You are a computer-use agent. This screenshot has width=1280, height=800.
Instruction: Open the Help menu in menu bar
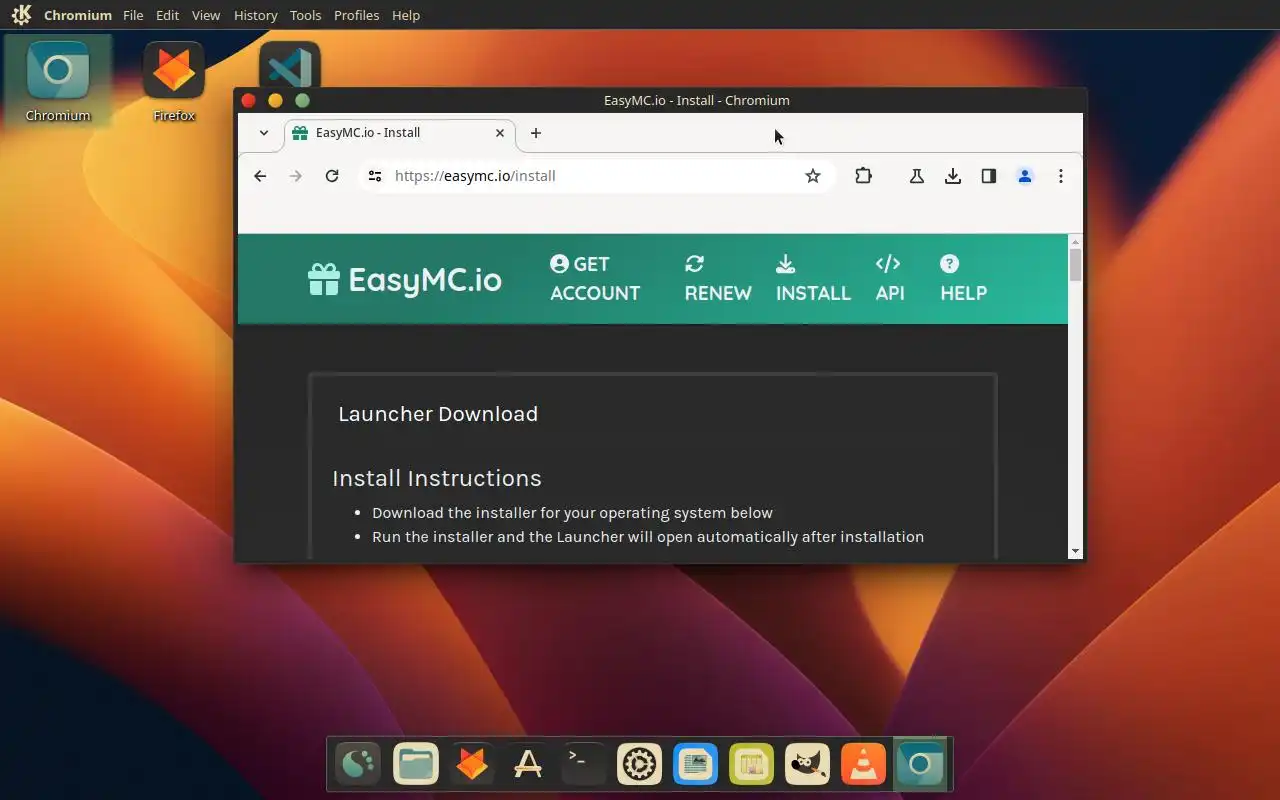[406, 15]
